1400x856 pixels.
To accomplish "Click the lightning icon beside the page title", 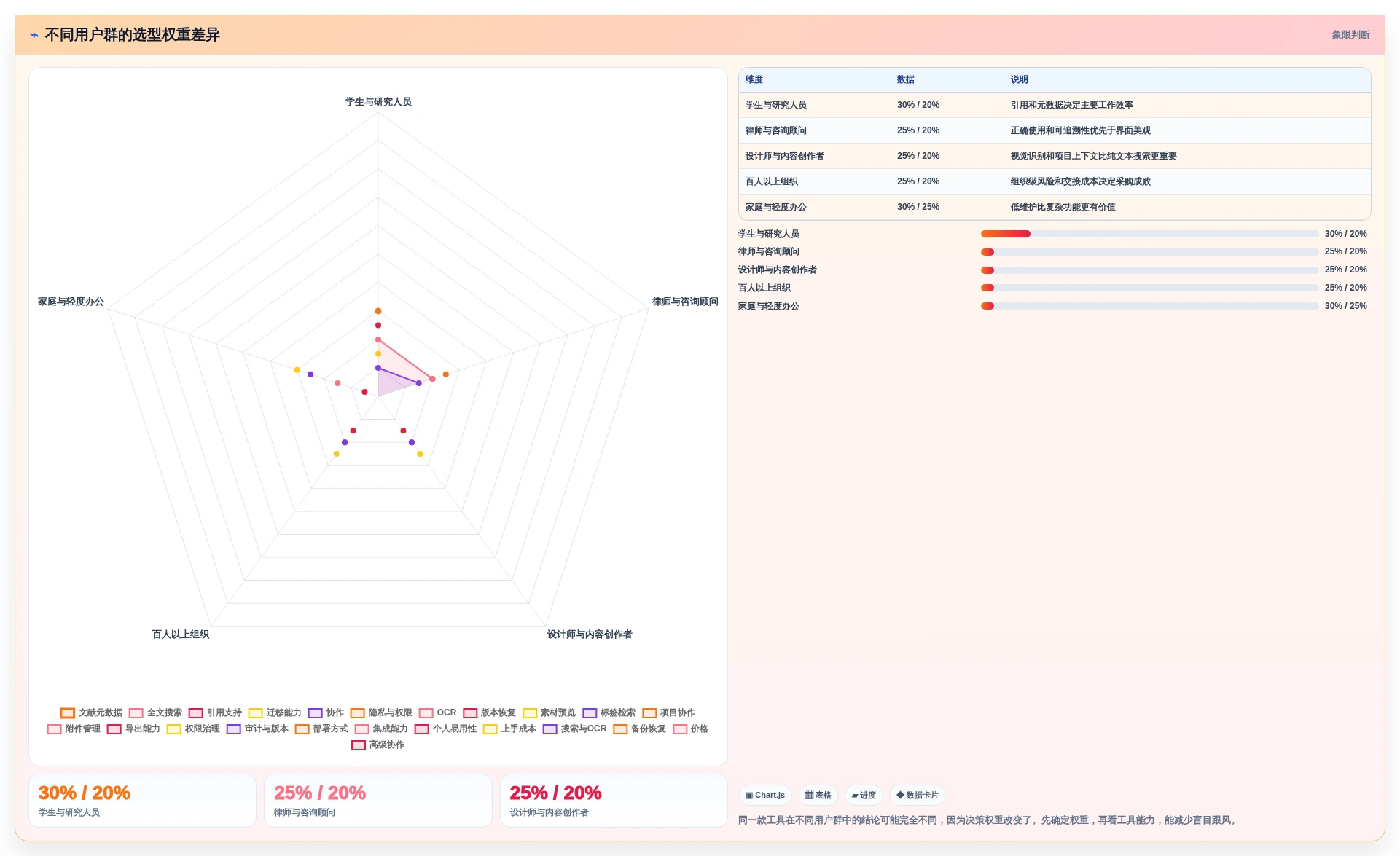I will tap(34, 35).
